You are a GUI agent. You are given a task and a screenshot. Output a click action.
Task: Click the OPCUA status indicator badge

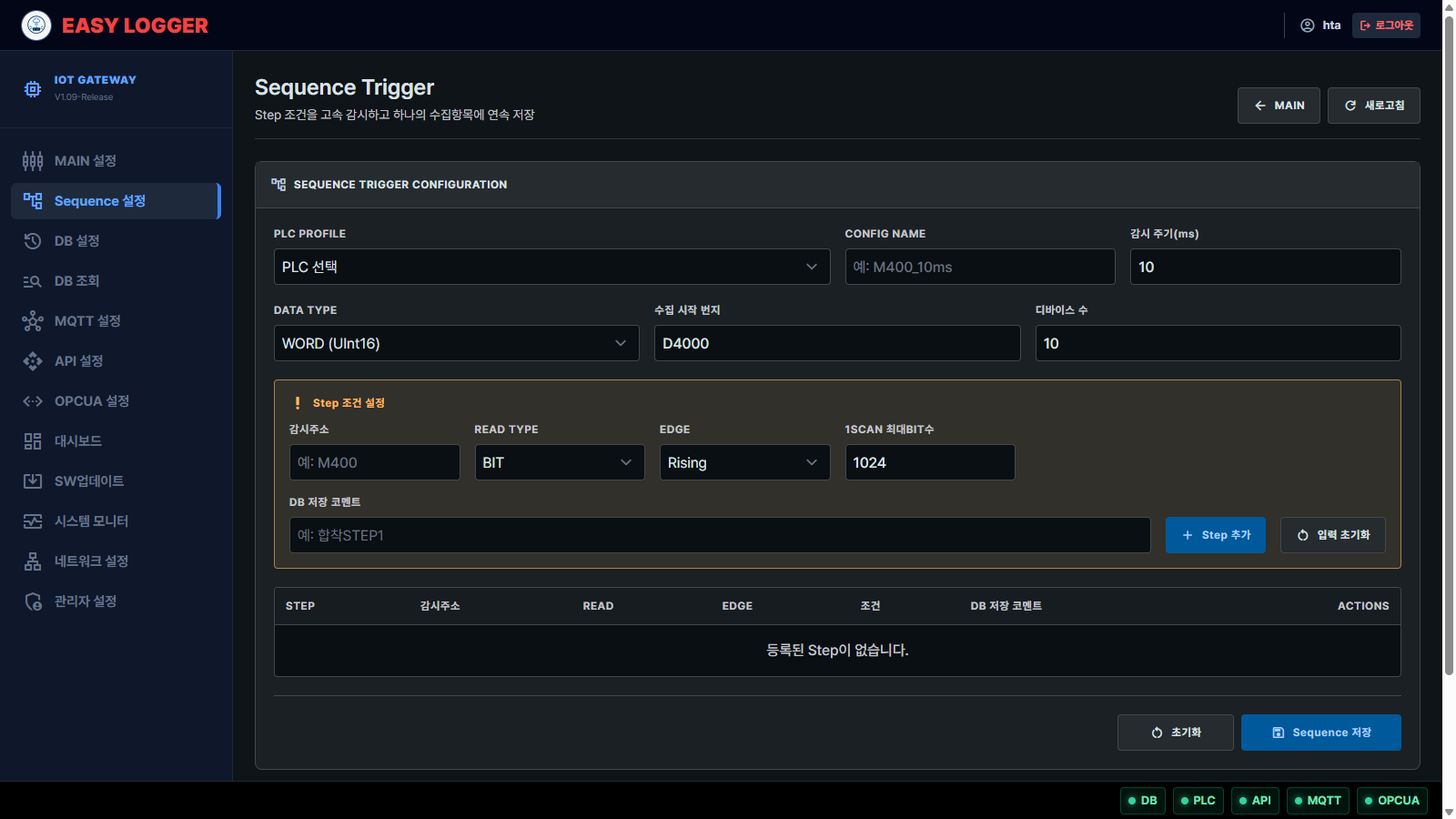tap(1392, 801)
